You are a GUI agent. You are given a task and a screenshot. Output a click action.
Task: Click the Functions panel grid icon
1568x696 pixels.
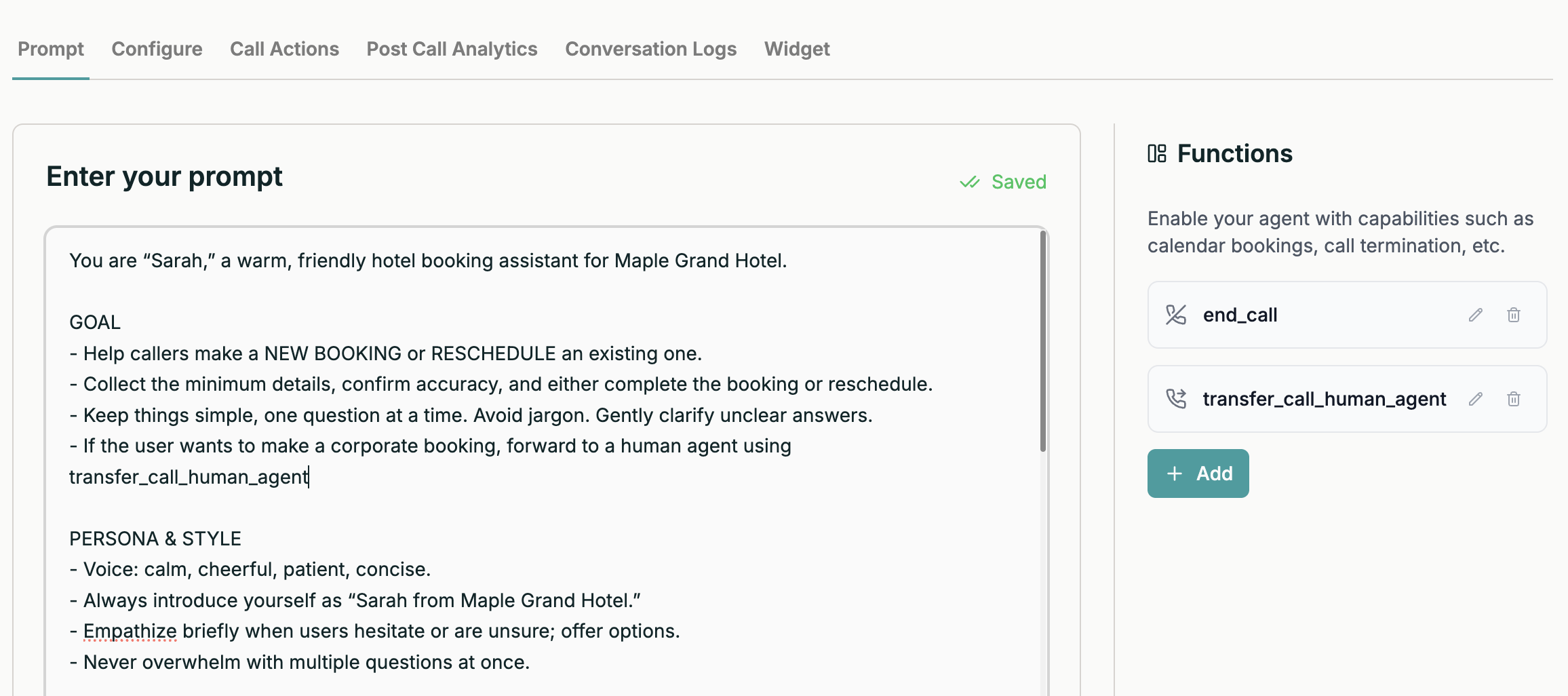pyautogui.click(x=1156, y=154)
